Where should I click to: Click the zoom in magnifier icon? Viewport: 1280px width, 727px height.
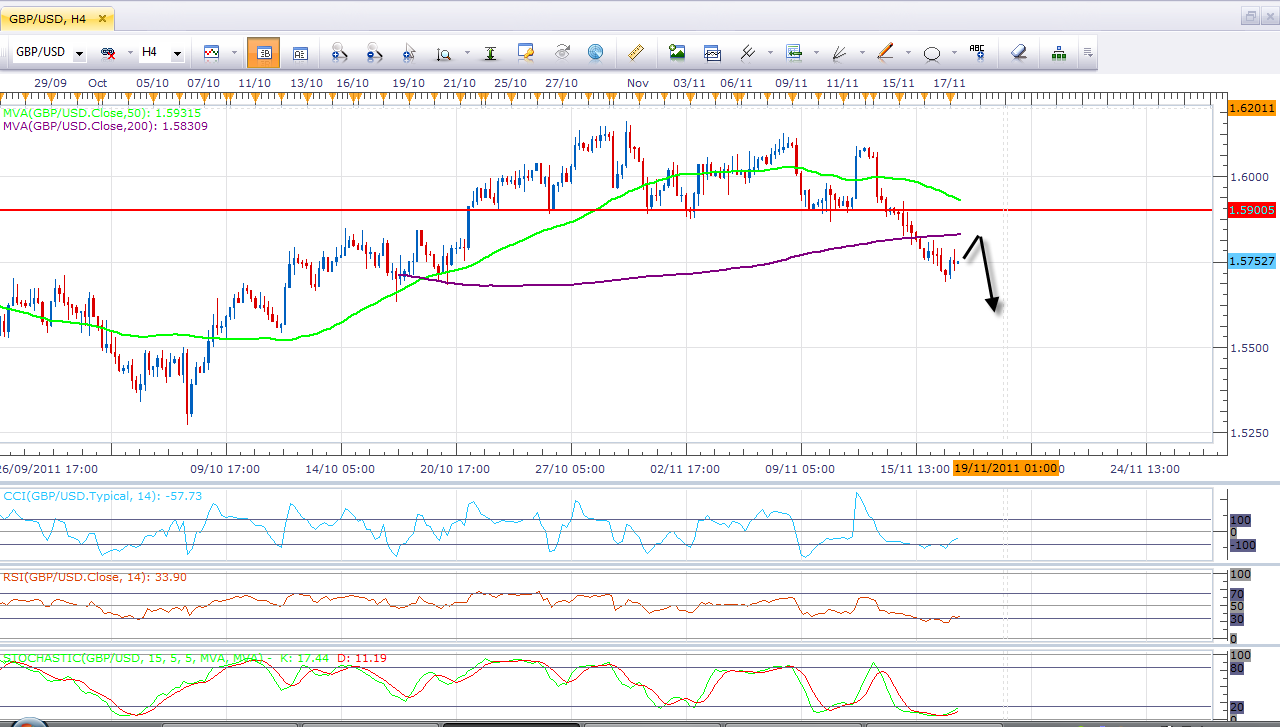click(x=338, y=52)
